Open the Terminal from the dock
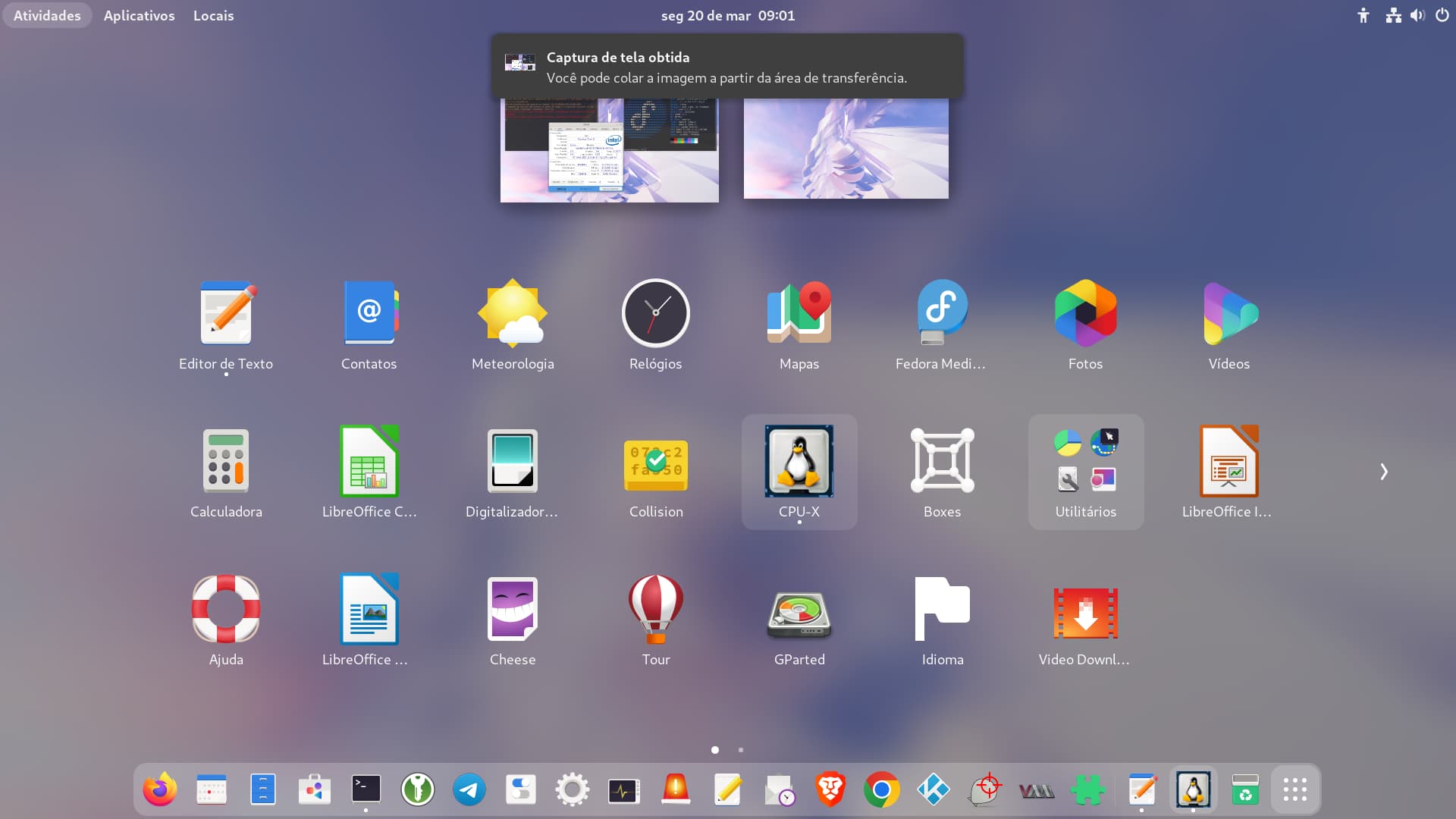 [366, 790]
